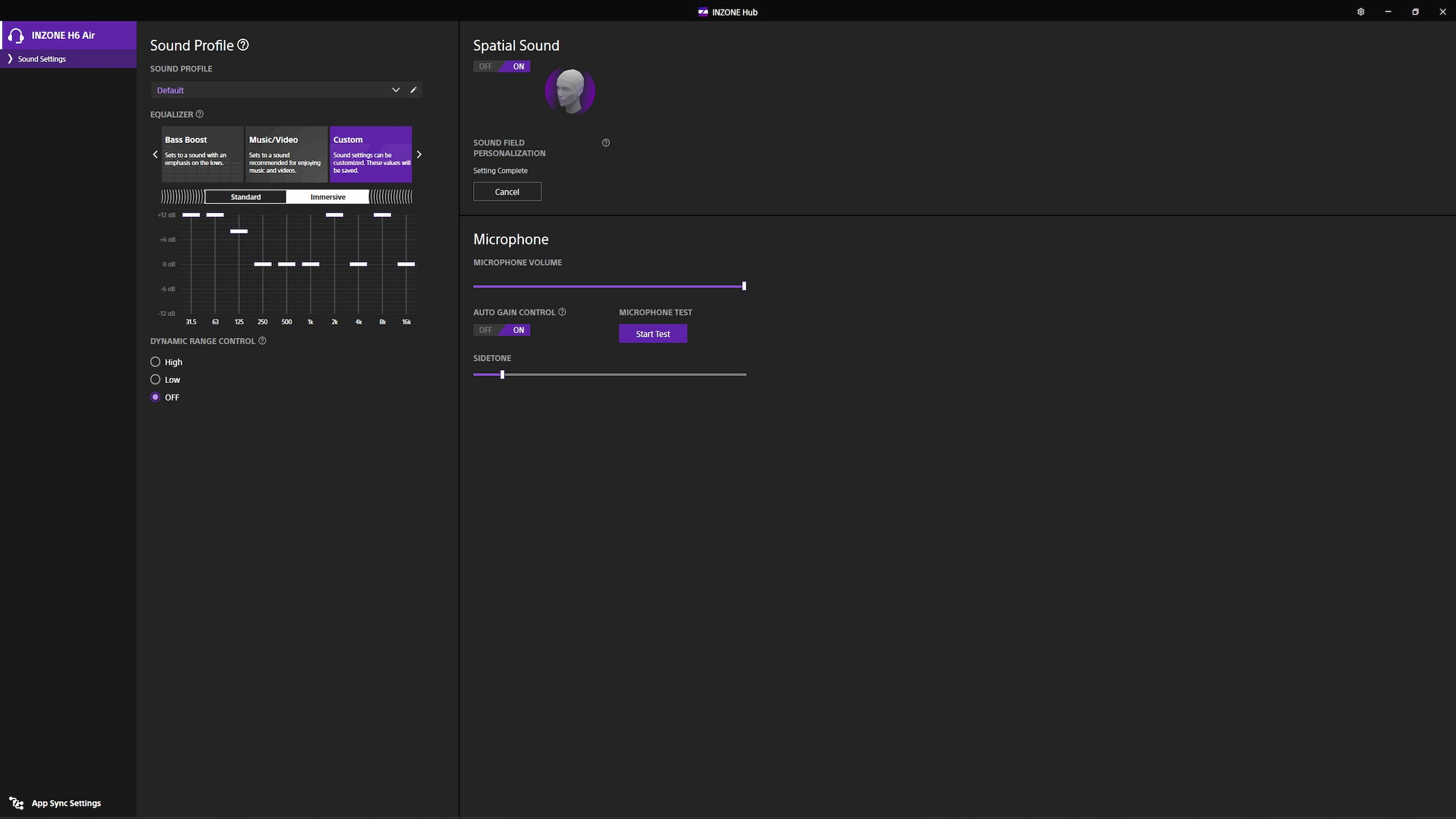1456x819 pixels.
Task: Show next equalizer presets with right arrow
Action: coord(419,155)
